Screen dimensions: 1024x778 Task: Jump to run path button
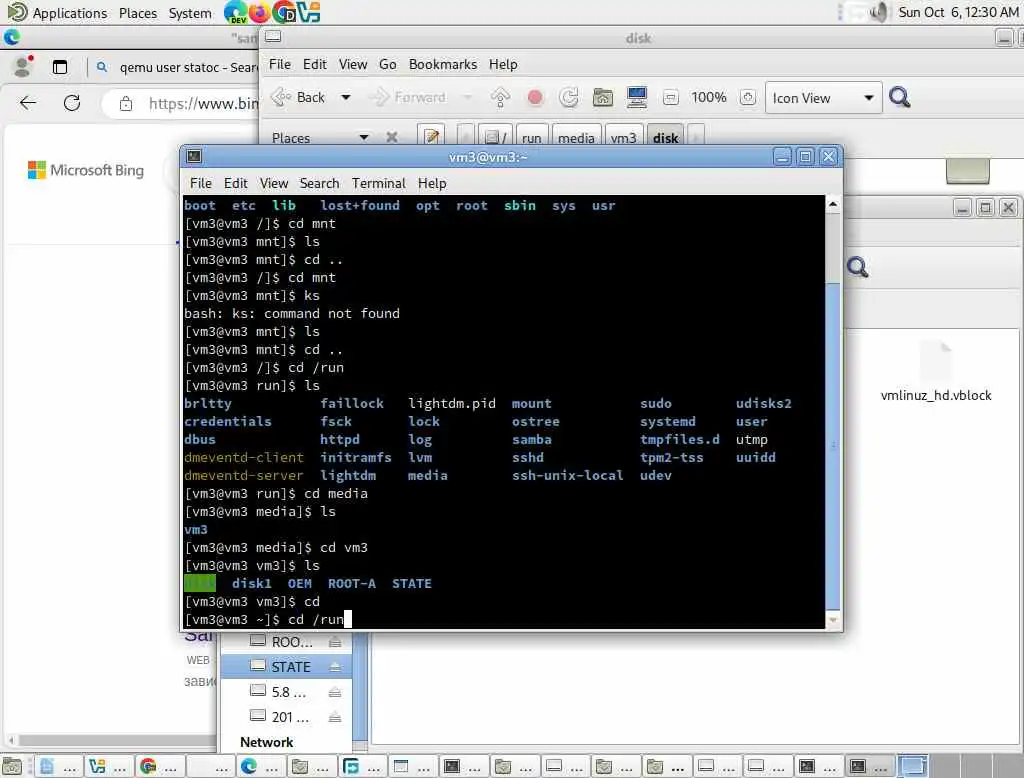pyautogui.click(x=532, y=137)
